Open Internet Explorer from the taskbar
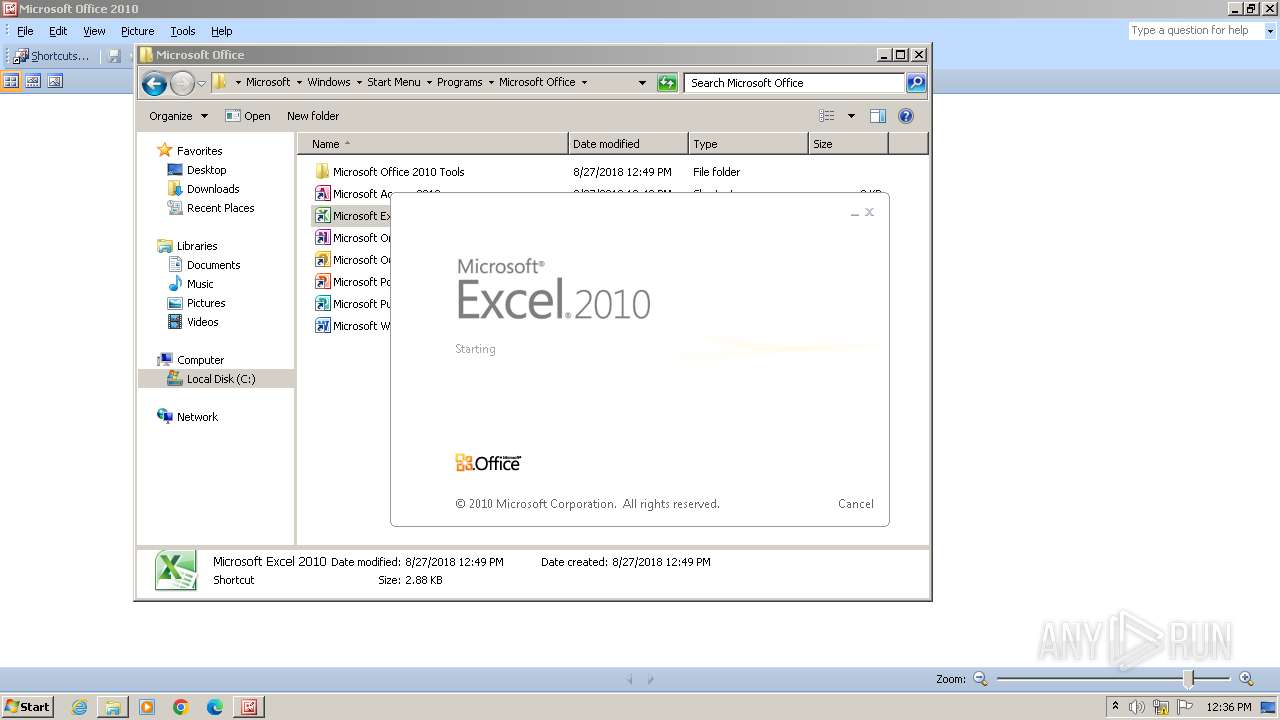 (x=79, y=707)
